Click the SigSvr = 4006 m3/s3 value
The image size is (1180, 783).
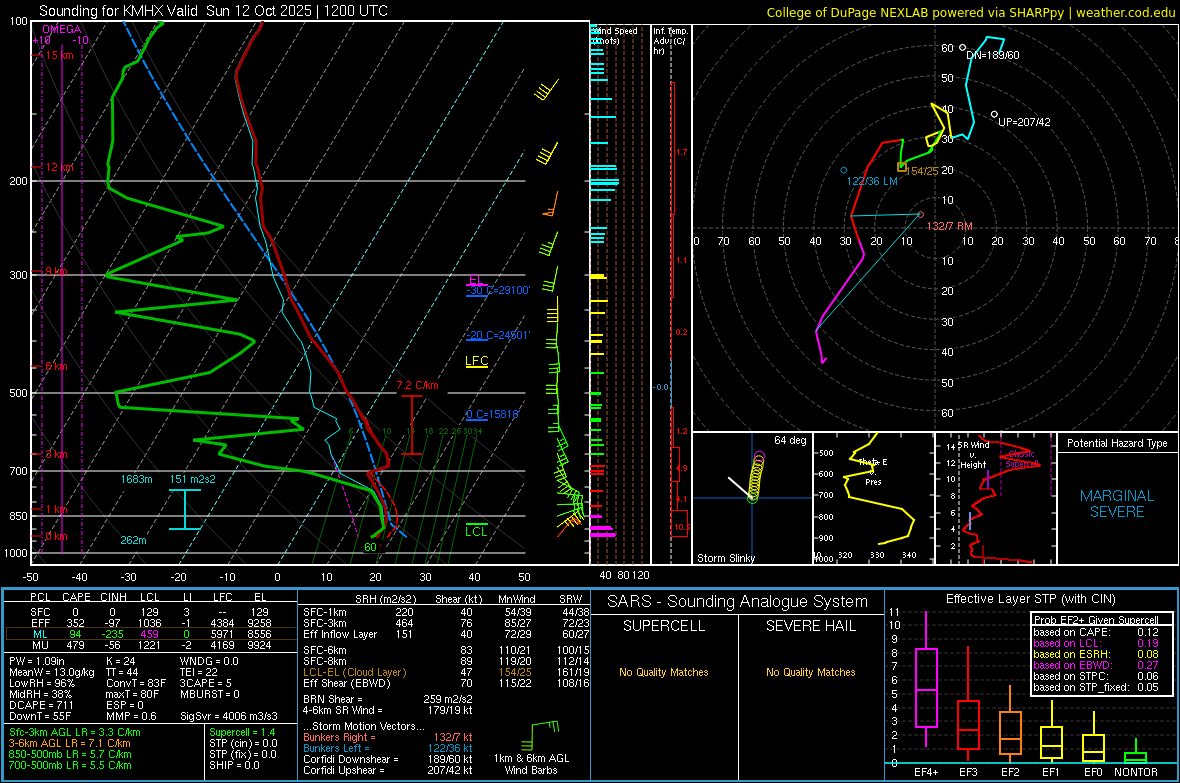(229, 716)
